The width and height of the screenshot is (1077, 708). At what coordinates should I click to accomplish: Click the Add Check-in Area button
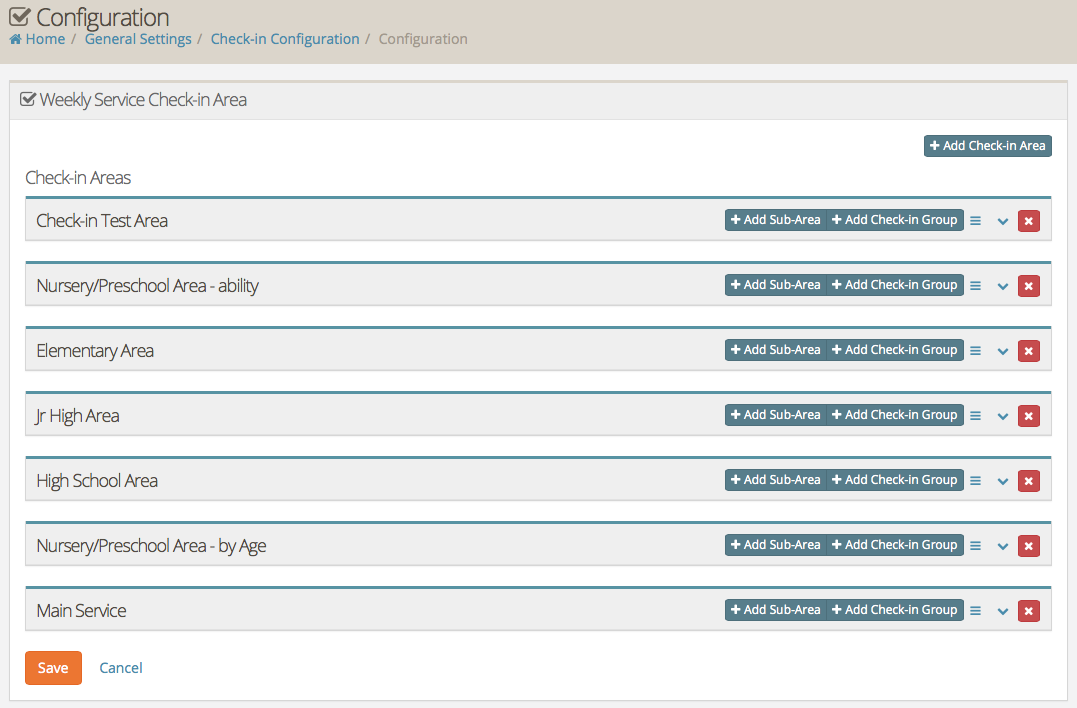[987, 145]
